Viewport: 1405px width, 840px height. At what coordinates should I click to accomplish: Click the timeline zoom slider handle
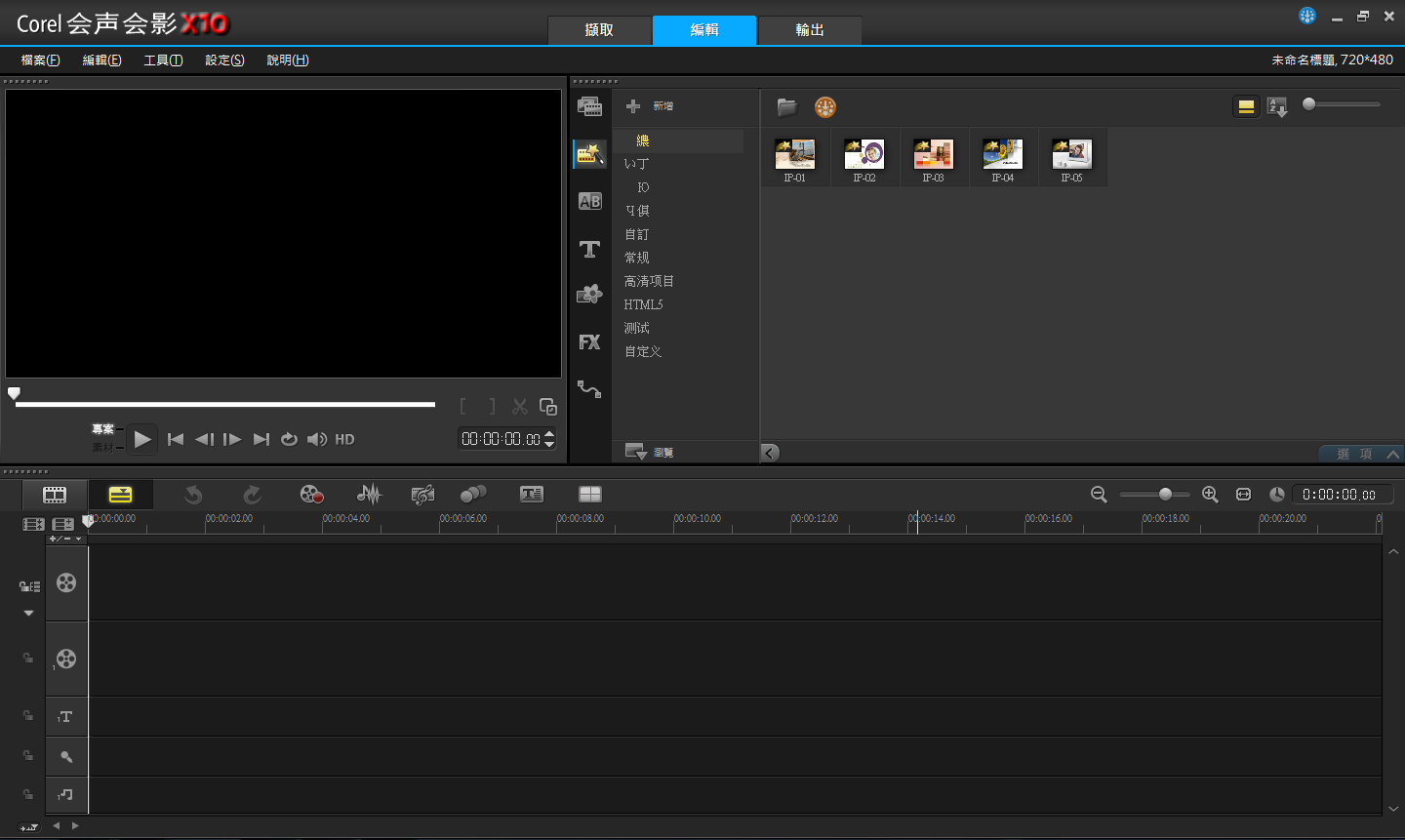[1165, 495]
